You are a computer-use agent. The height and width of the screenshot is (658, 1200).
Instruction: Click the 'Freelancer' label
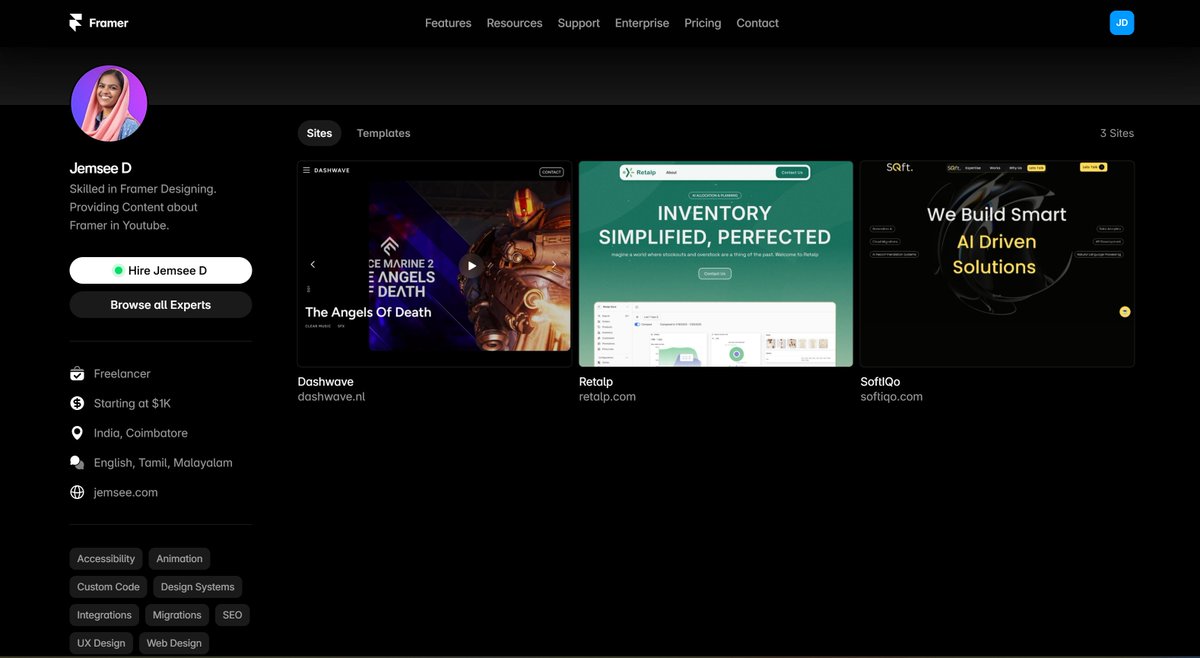pyautogui.click(x=122, y=374)
